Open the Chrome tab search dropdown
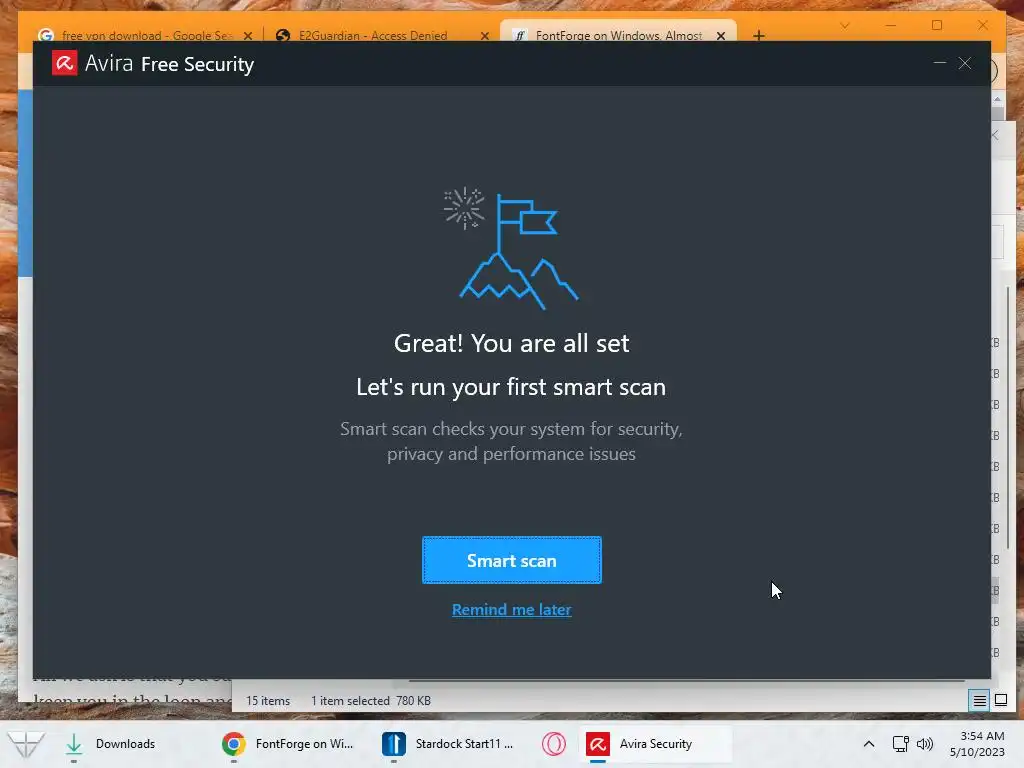The height and width of the screenshot is (768, 1024). (x=845, y=25)
